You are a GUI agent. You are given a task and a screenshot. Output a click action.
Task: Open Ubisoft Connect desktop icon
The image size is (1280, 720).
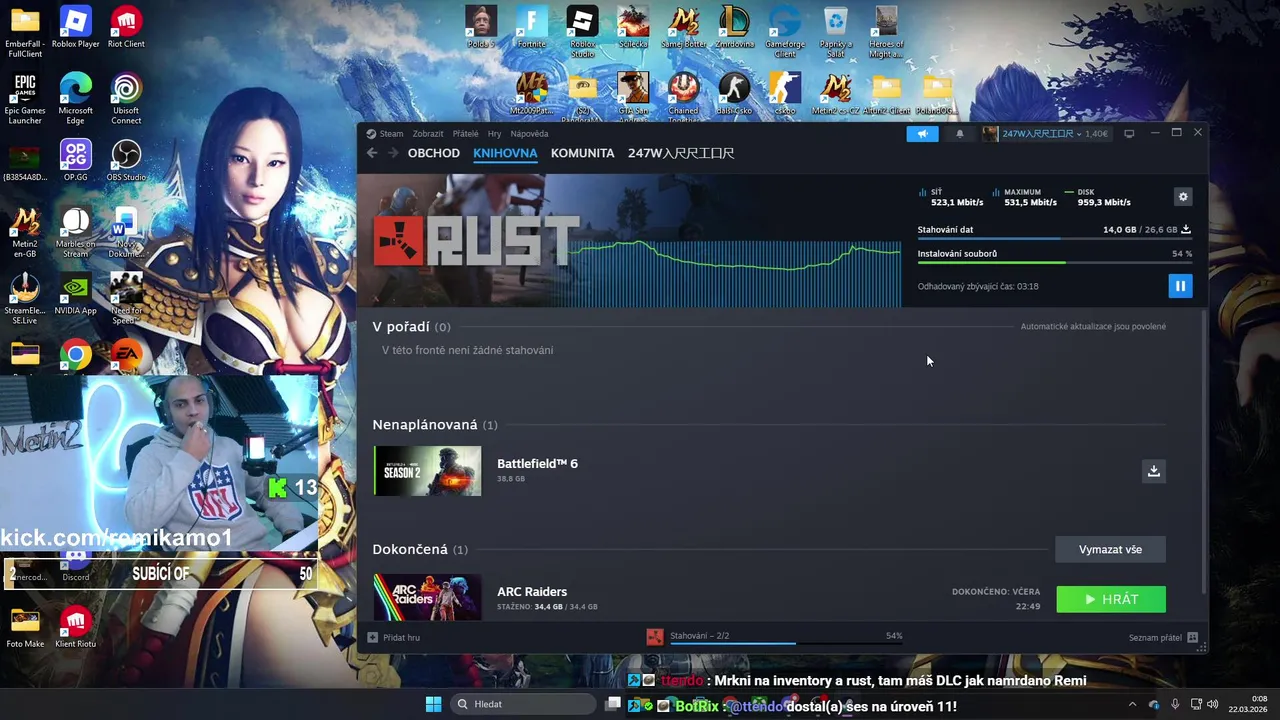coord(126,99)
